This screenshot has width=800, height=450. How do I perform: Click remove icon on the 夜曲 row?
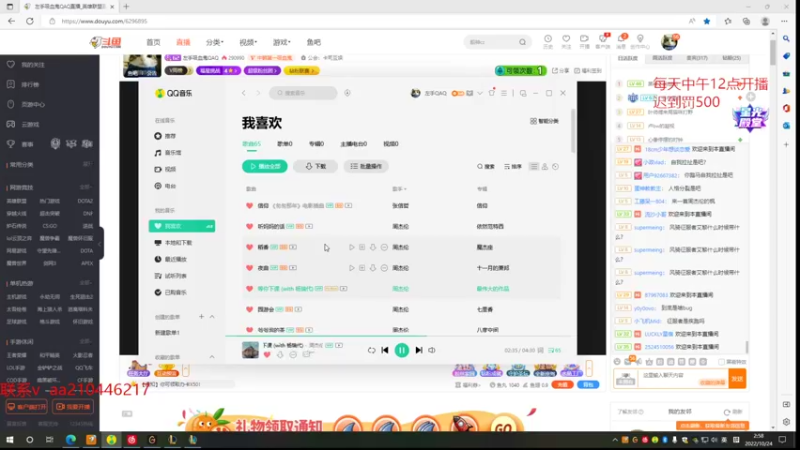384,268
